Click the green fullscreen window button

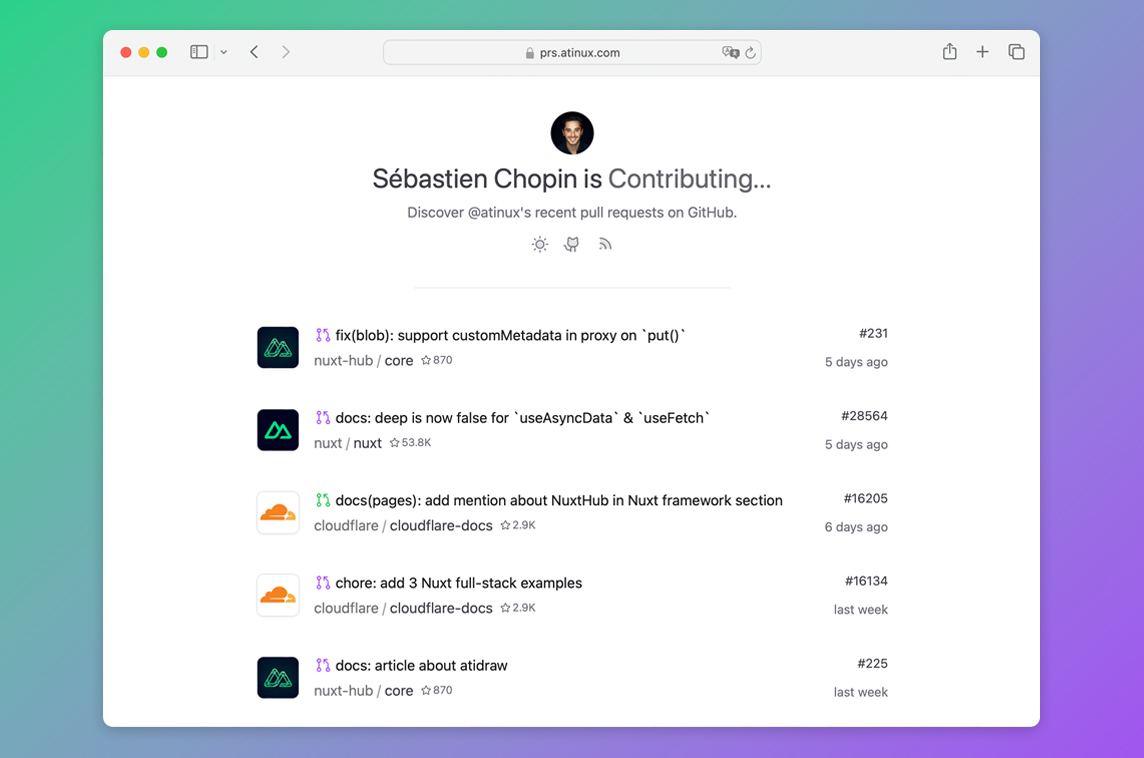162,53
